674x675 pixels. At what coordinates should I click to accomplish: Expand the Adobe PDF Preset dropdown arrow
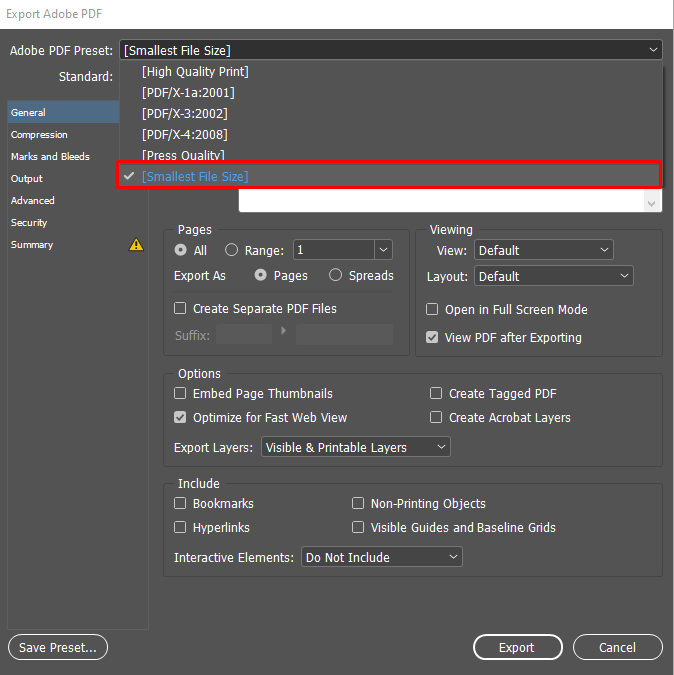(x=653, y=50)
